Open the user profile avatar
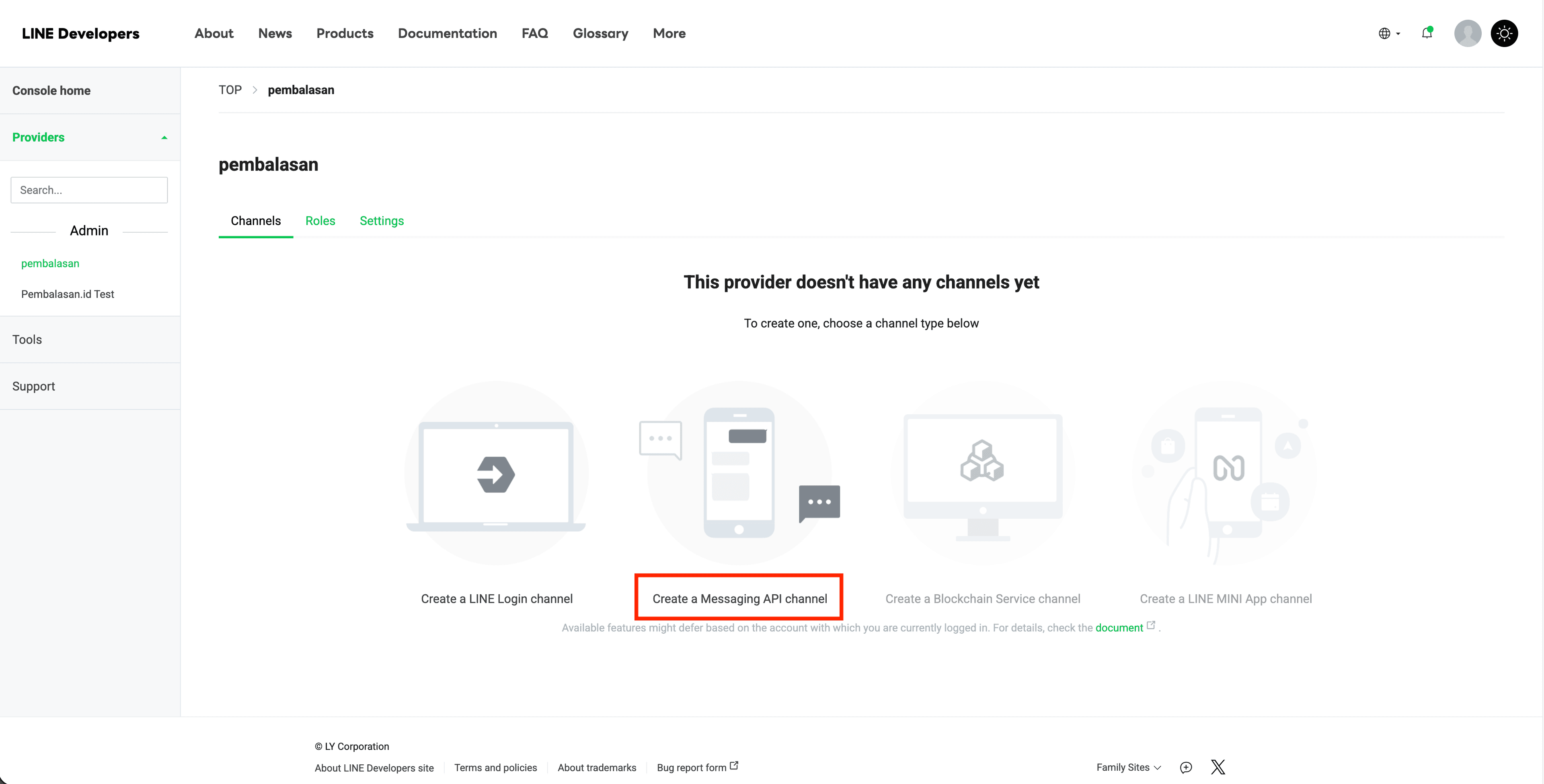Screen dimensions: 1544x784 click(1467, 33)
